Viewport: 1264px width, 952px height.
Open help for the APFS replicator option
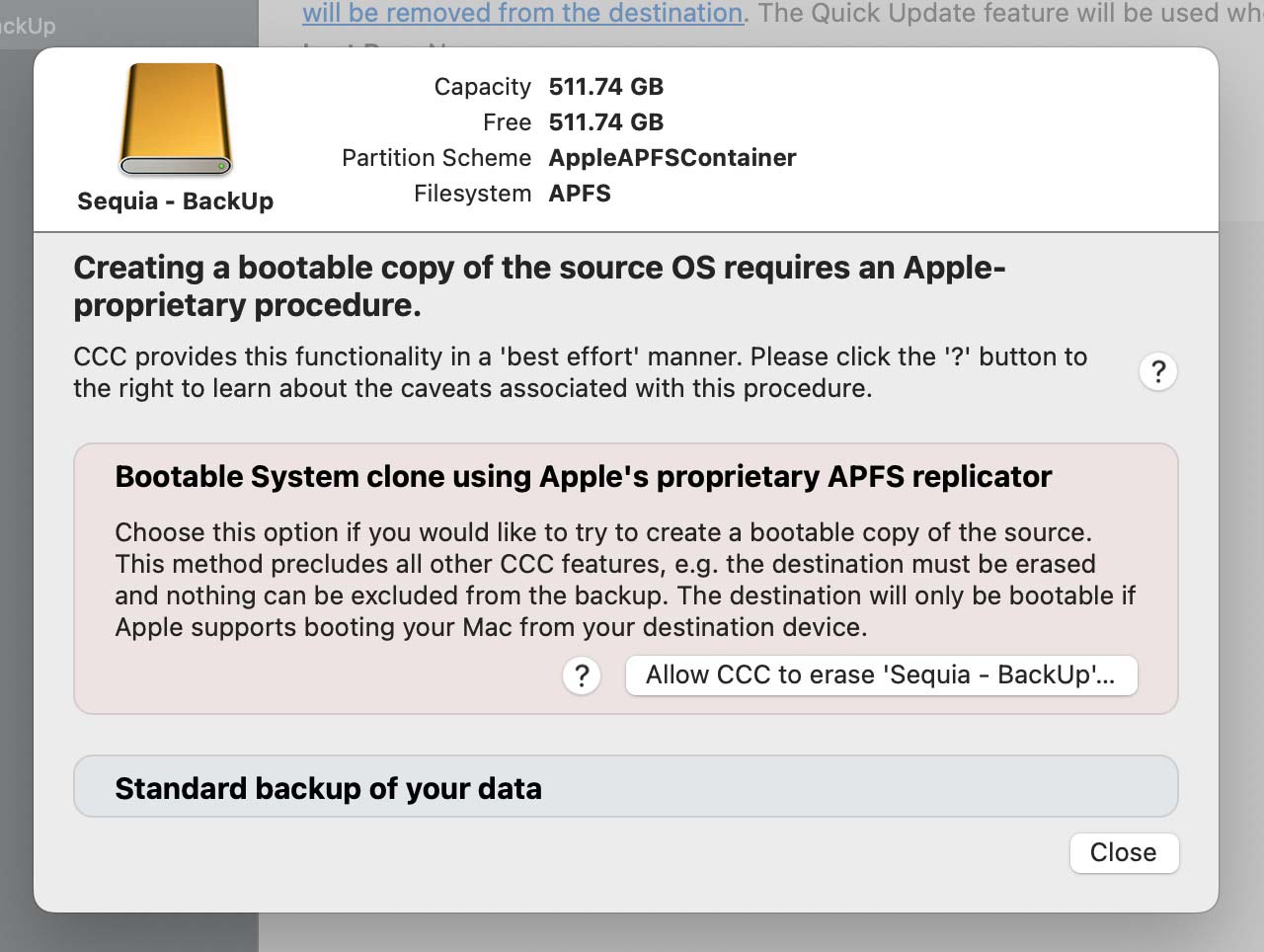582,676
